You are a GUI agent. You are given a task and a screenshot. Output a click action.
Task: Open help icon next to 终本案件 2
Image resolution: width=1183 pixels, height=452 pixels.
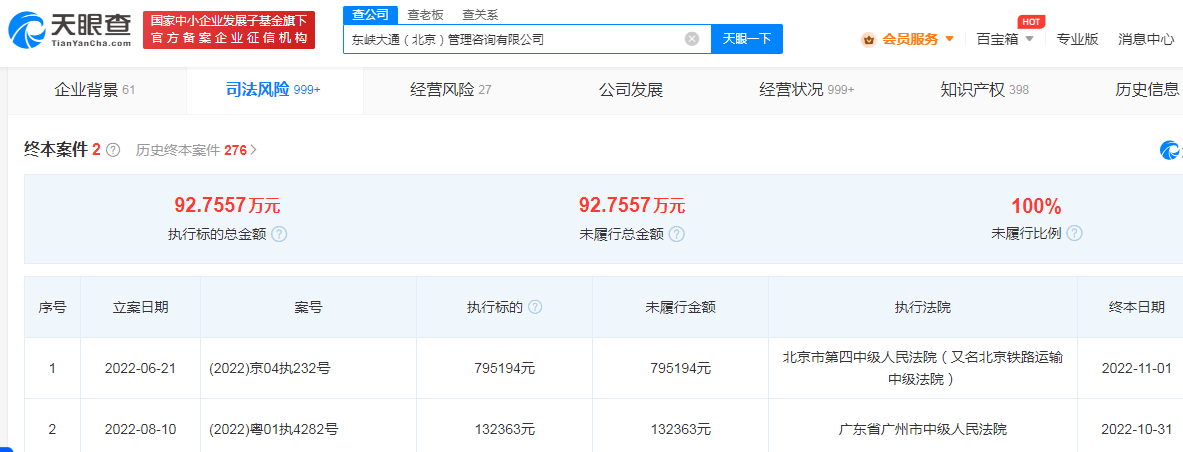[x=113, y=150]
